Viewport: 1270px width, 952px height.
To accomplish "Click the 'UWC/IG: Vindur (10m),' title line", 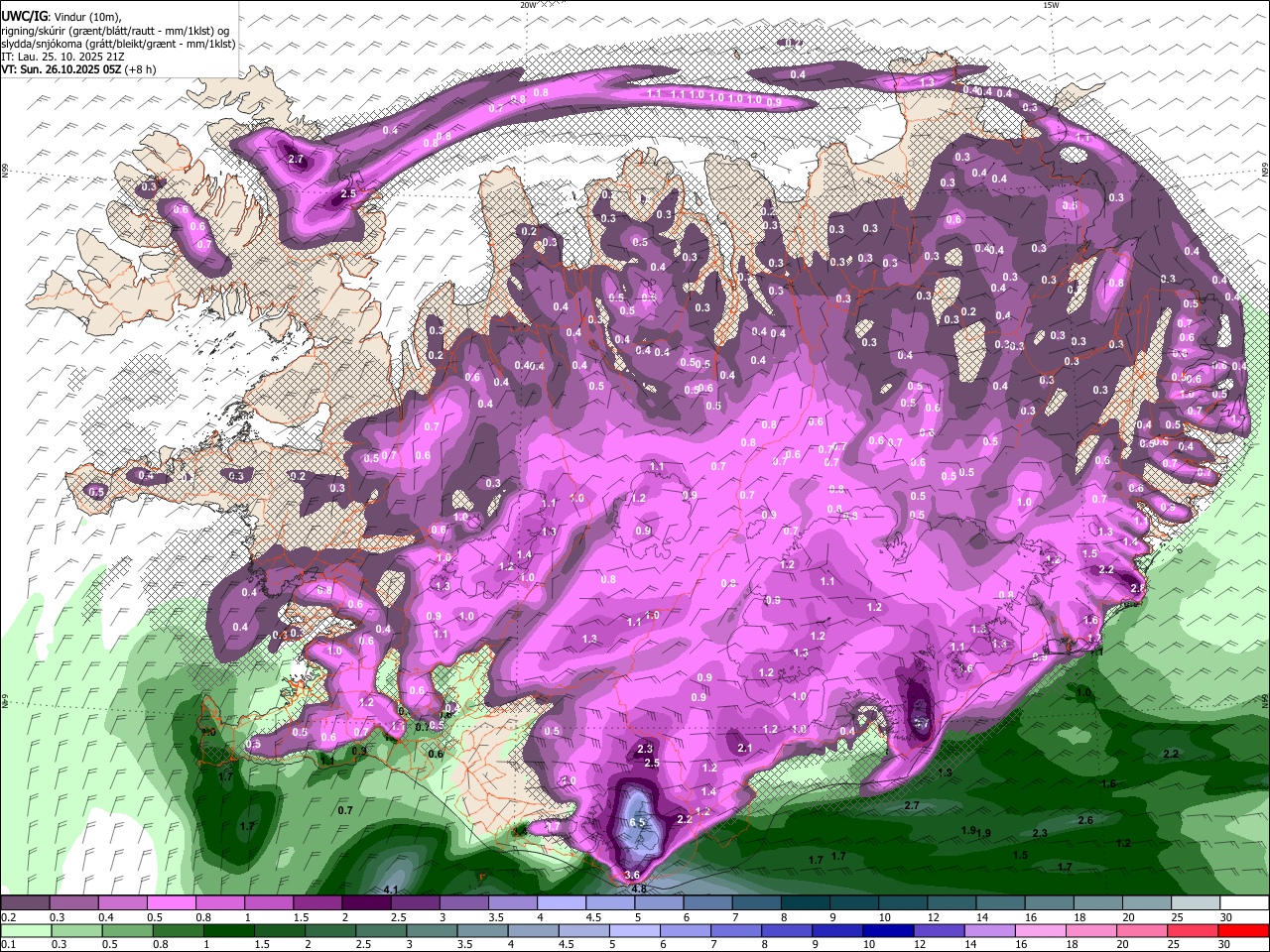I will 61,17.
